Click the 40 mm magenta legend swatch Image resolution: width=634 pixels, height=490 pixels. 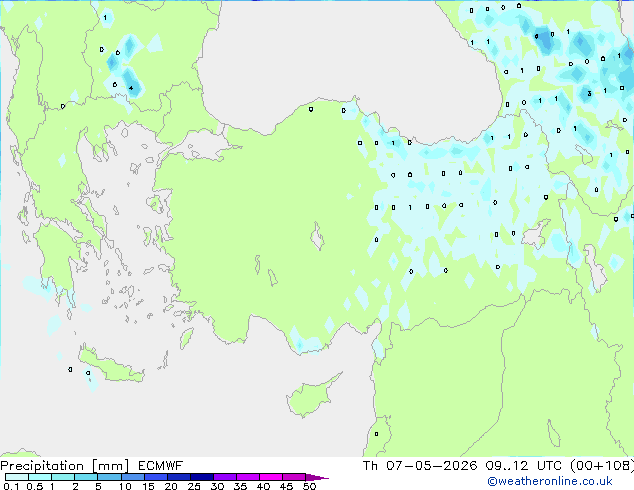pyautogui.click(x=271, y=477)
